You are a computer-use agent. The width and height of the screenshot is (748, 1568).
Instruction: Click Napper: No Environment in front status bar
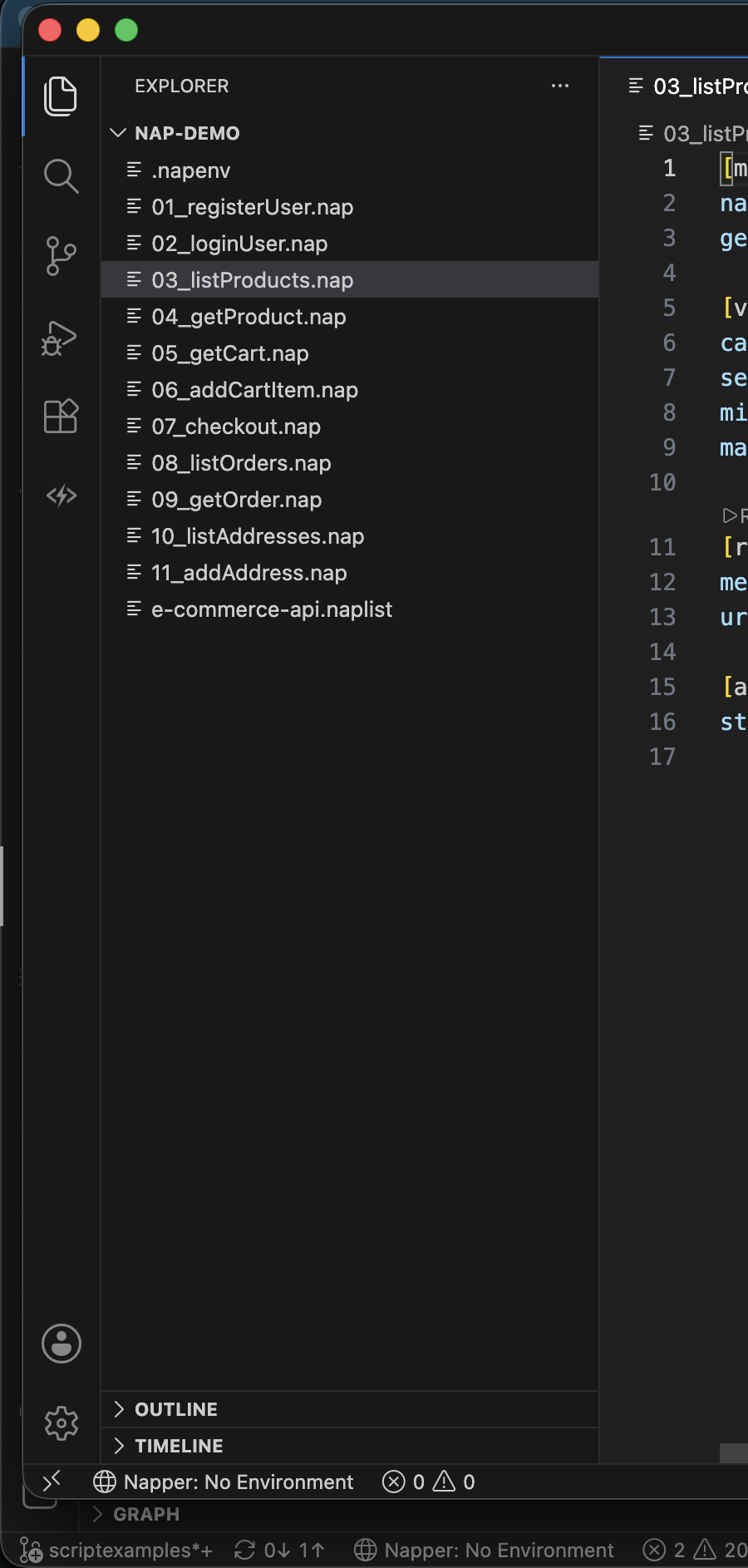[x=224, y=1482]
